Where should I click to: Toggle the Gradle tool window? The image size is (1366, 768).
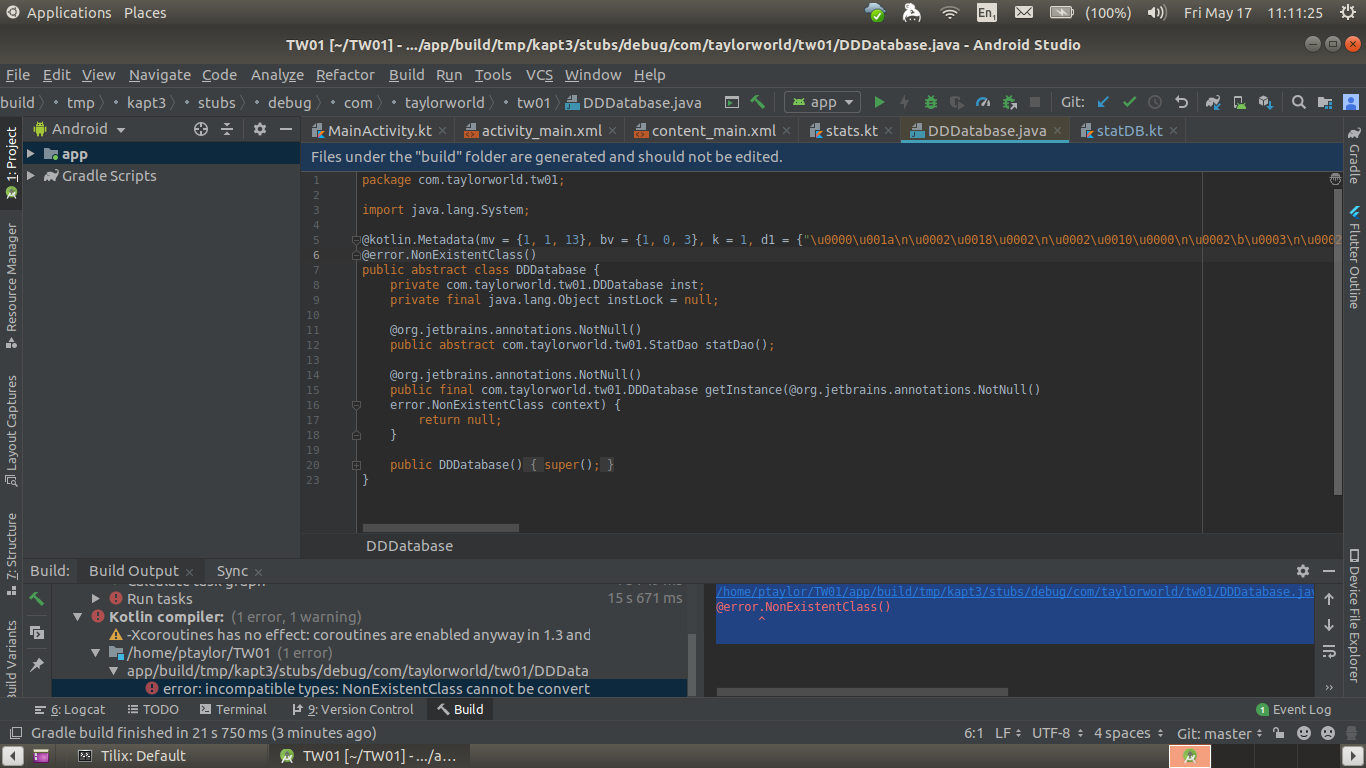pyautogui.click(x=1354, y=157)
